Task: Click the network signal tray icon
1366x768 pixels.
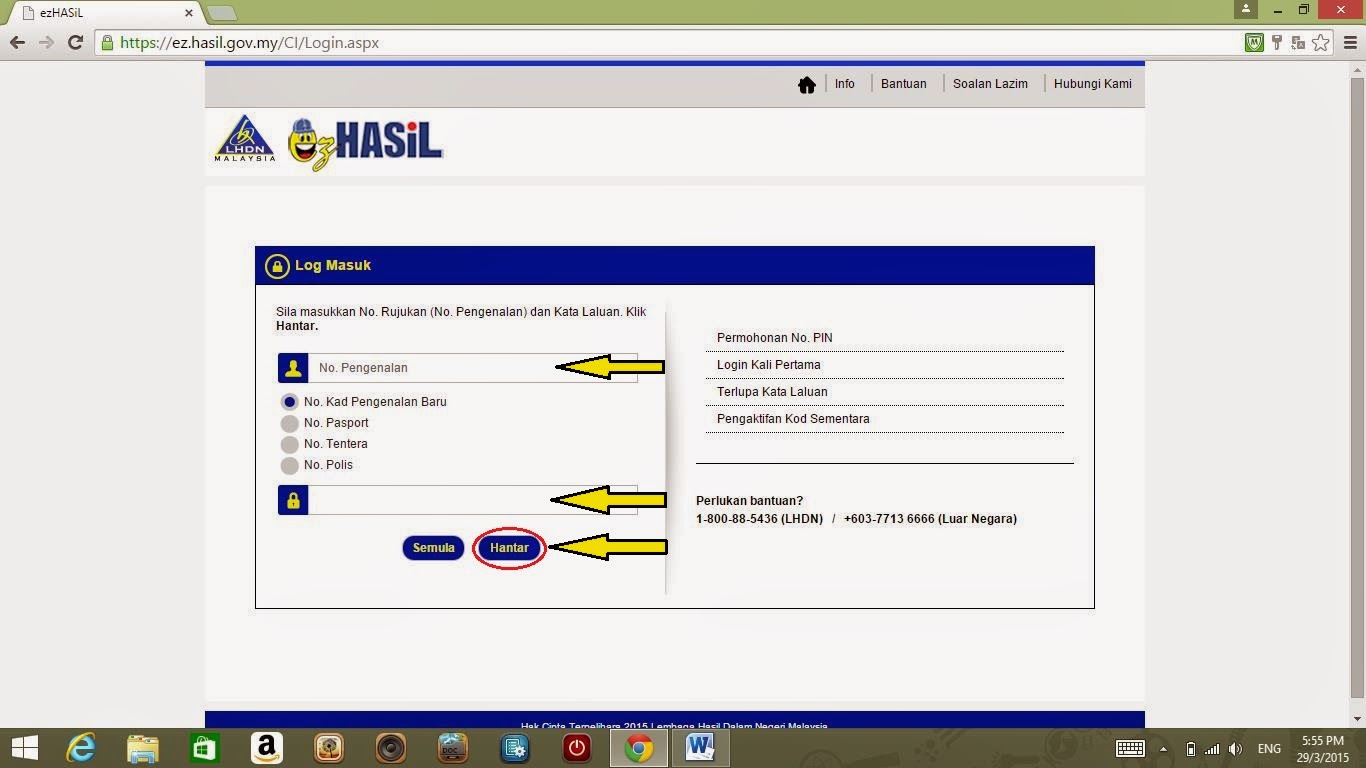Action: pyautogui.click(x=1212, y=749)
